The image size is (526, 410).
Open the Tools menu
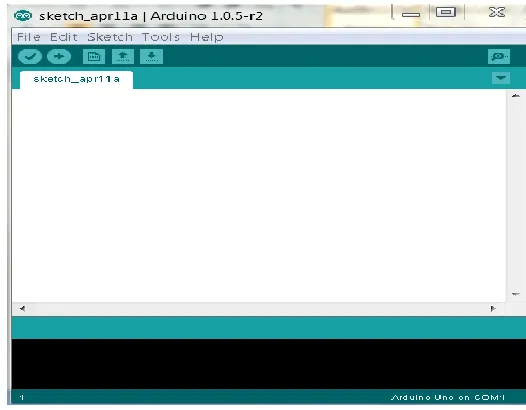[161, 37]
